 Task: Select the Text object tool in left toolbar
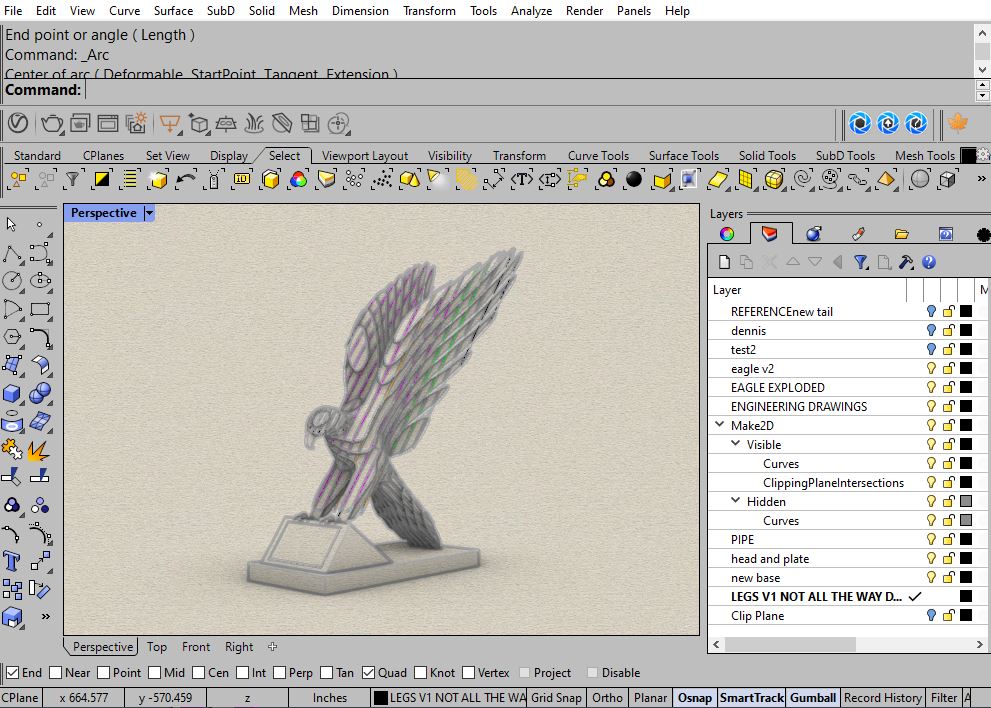(12, 561)
